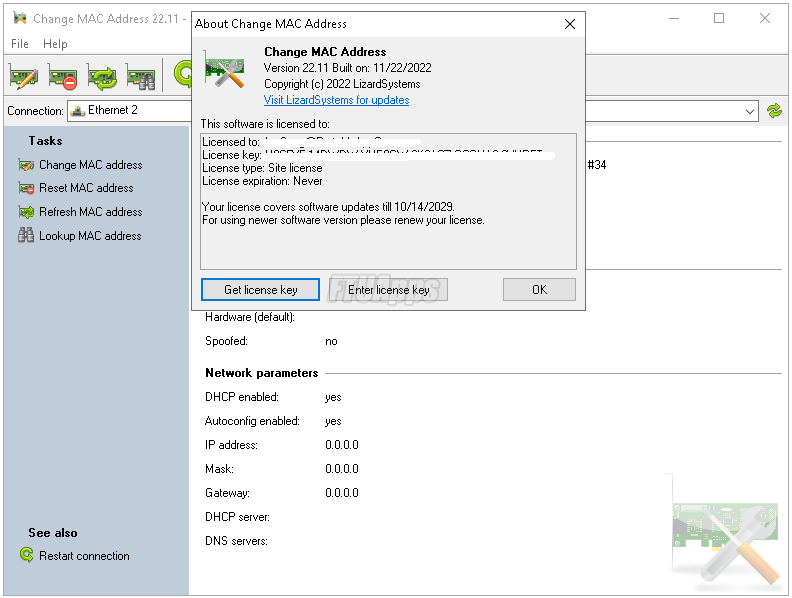
Task: Click license updates till 10/14/2029 text
Action: tap(328, 207)
